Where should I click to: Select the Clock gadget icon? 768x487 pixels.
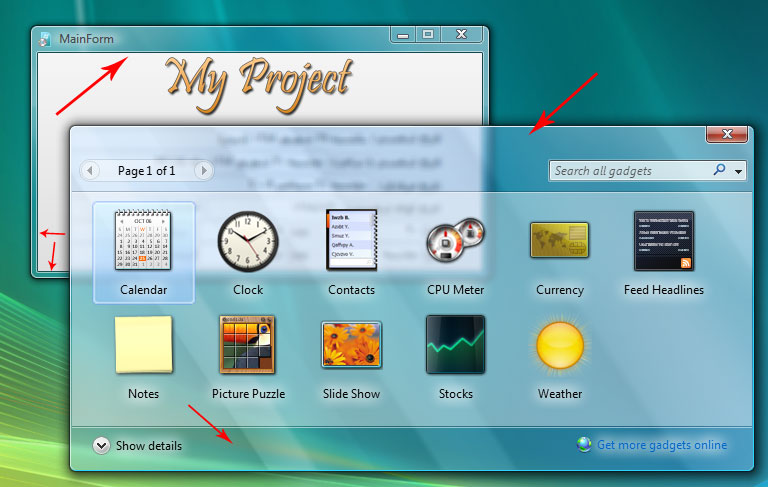coord(248,241)
